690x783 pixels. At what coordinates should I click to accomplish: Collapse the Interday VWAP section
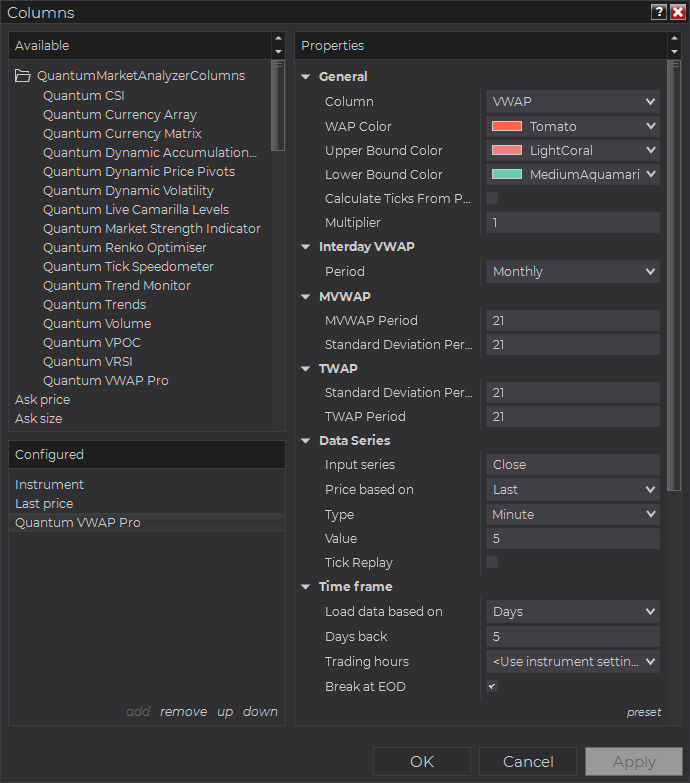click(x=306, y=247)
